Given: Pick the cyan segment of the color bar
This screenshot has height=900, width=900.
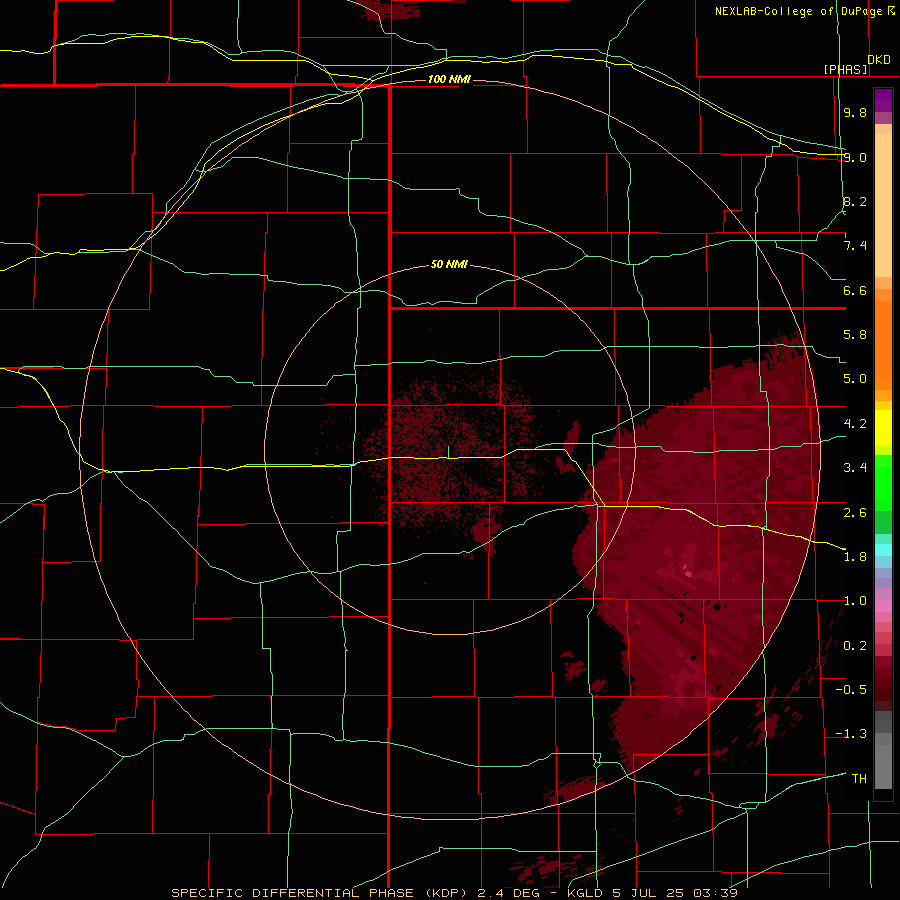Looking at the screenshot, I should coord(883,550).
